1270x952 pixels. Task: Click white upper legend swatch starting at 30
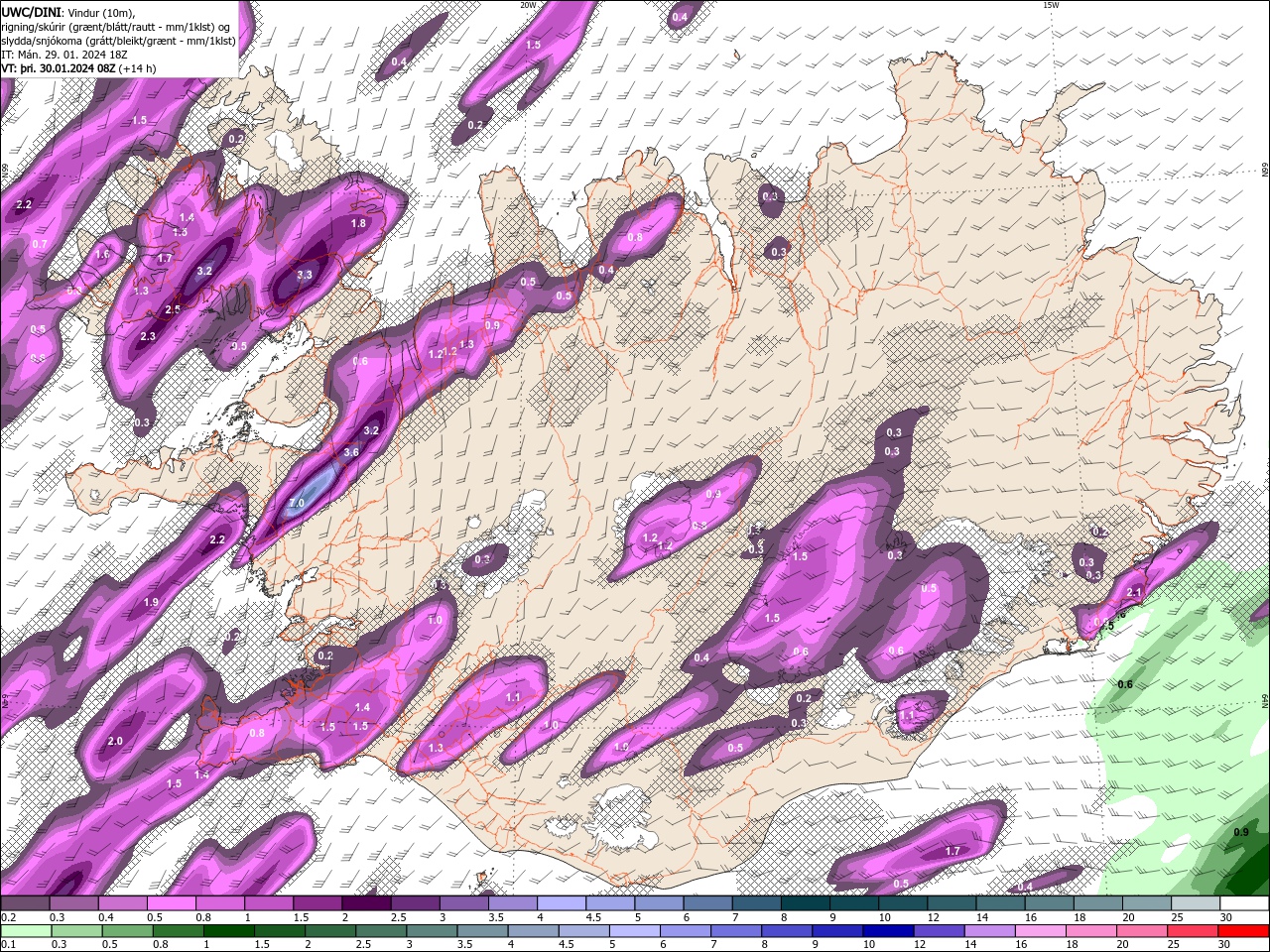tap(1244, 903)
